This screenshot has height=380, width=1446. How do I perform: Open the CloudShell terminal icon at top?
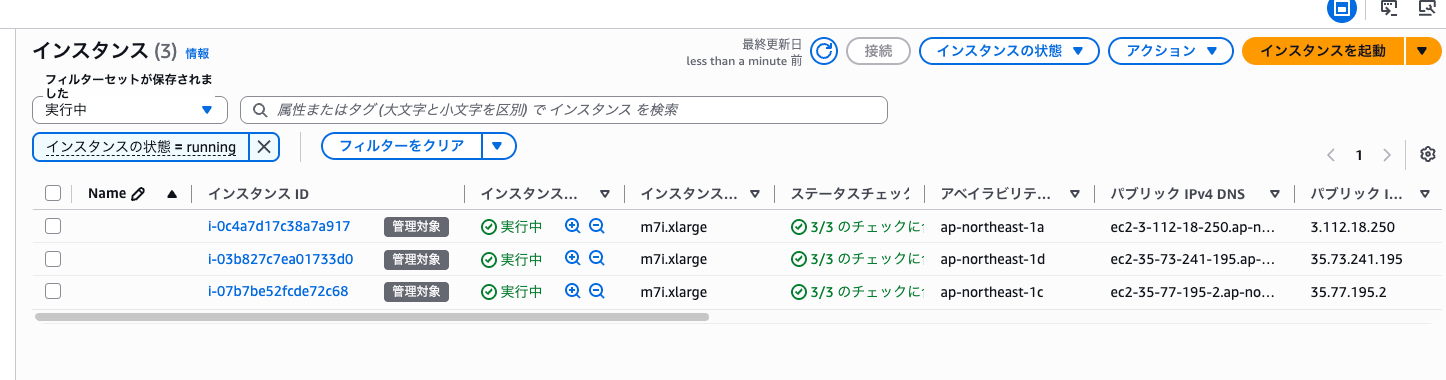[1389, 8]
